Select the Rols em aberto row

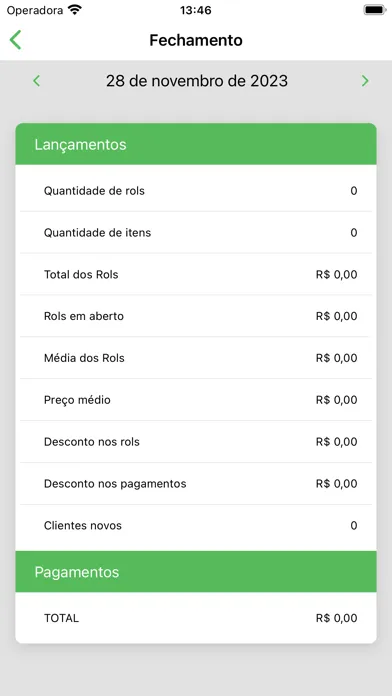click(x=196, y=316)
